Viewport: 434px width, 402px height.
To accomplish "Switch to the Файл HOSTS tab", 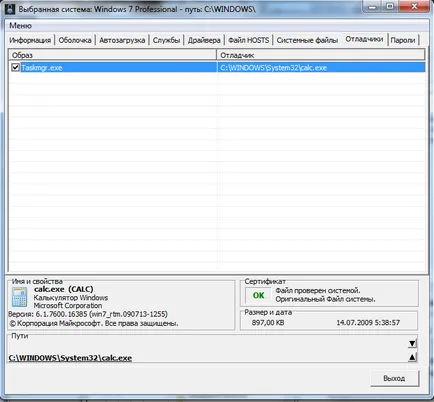I will [249, 40].
